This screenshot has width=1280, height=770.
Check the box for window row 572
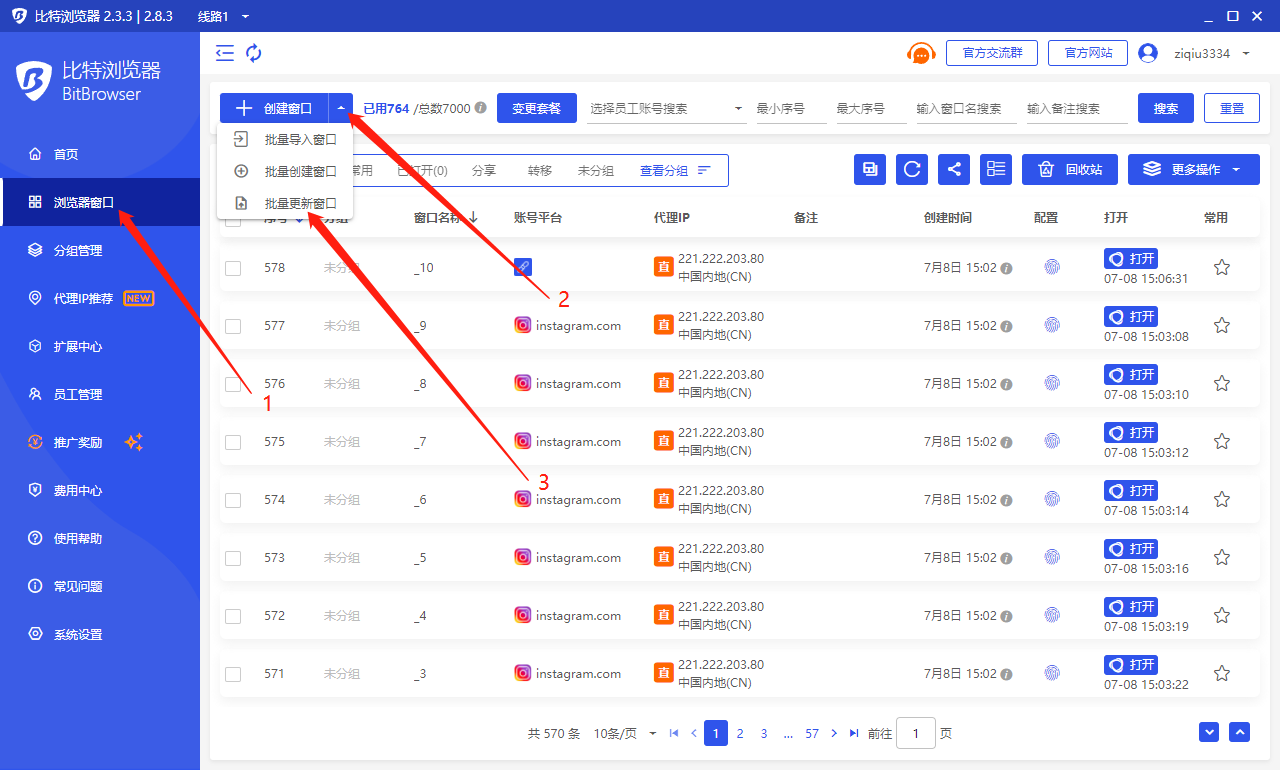(233, 616)
